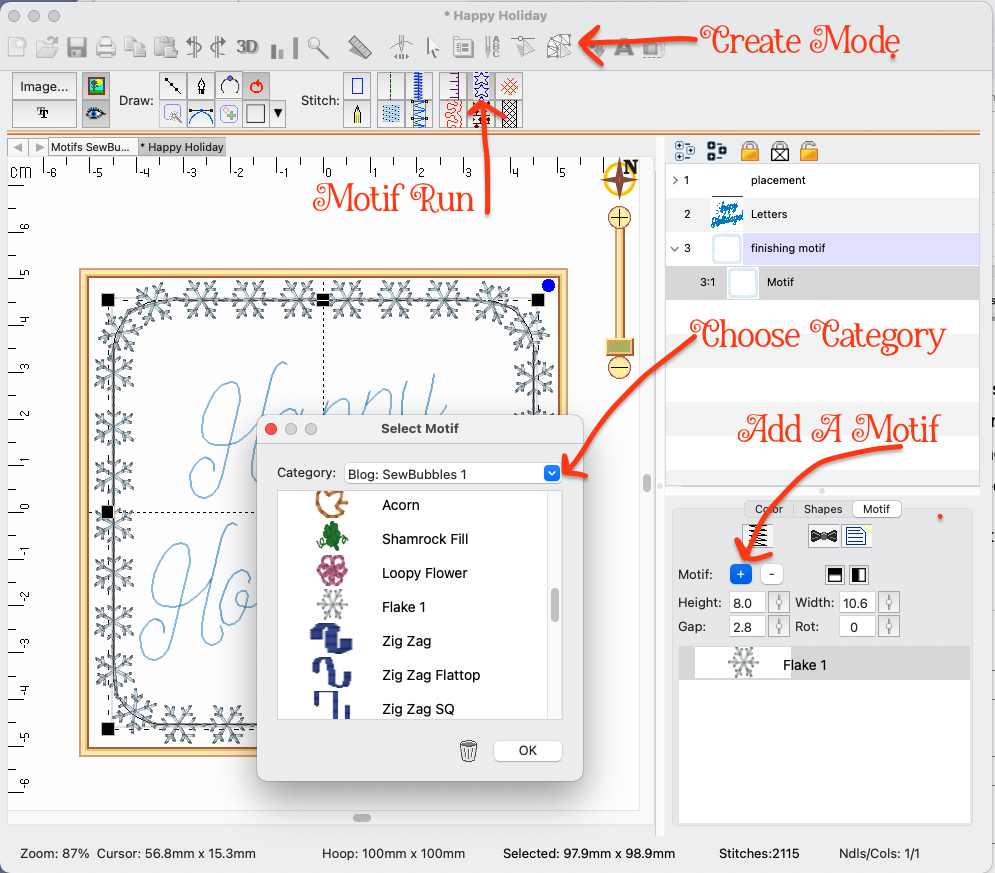Viewport: 995px width, 873px height.
Task: Click the zoom slider handle
Action: click(620, 346)
